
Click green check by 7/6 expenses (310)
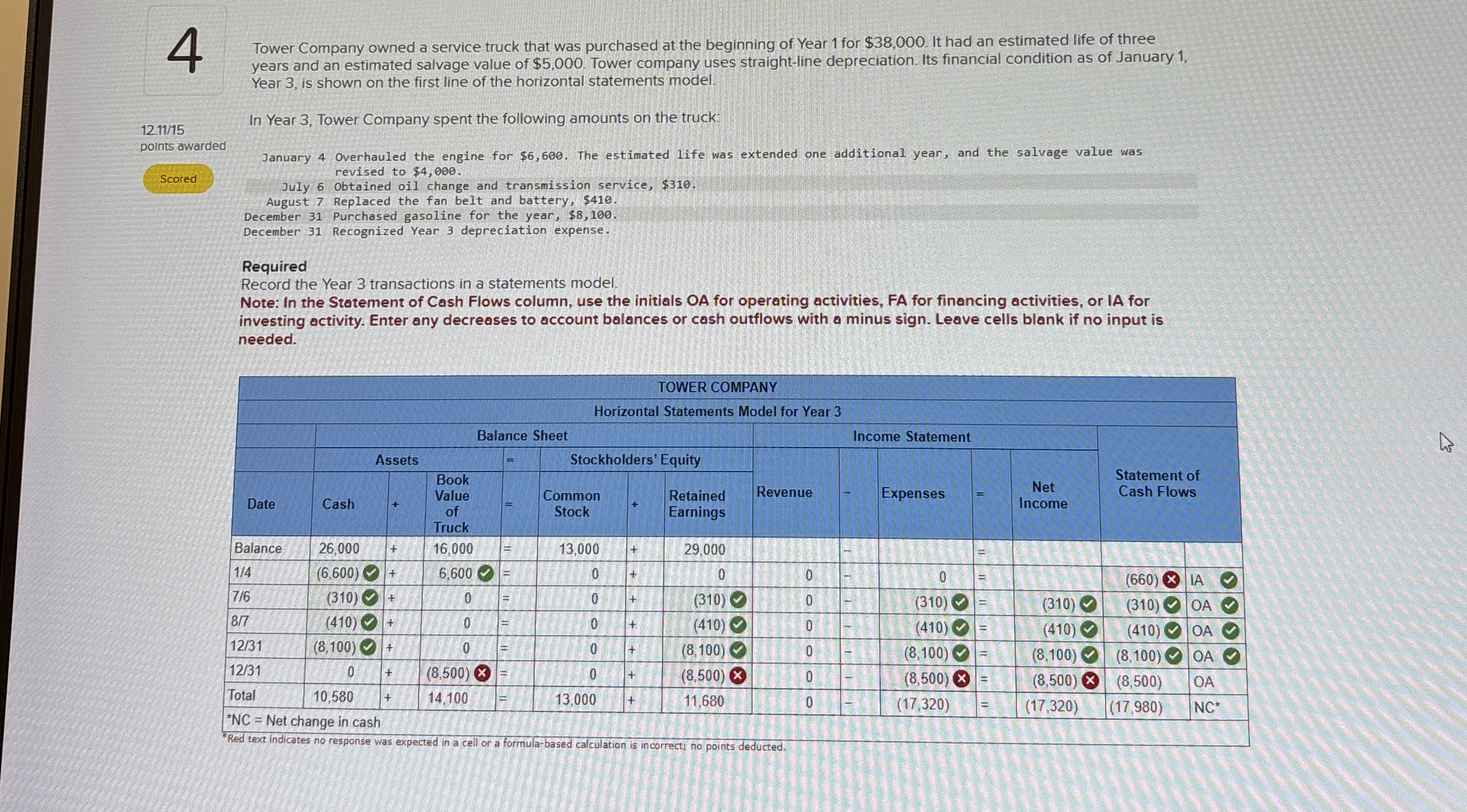point(960,602)
